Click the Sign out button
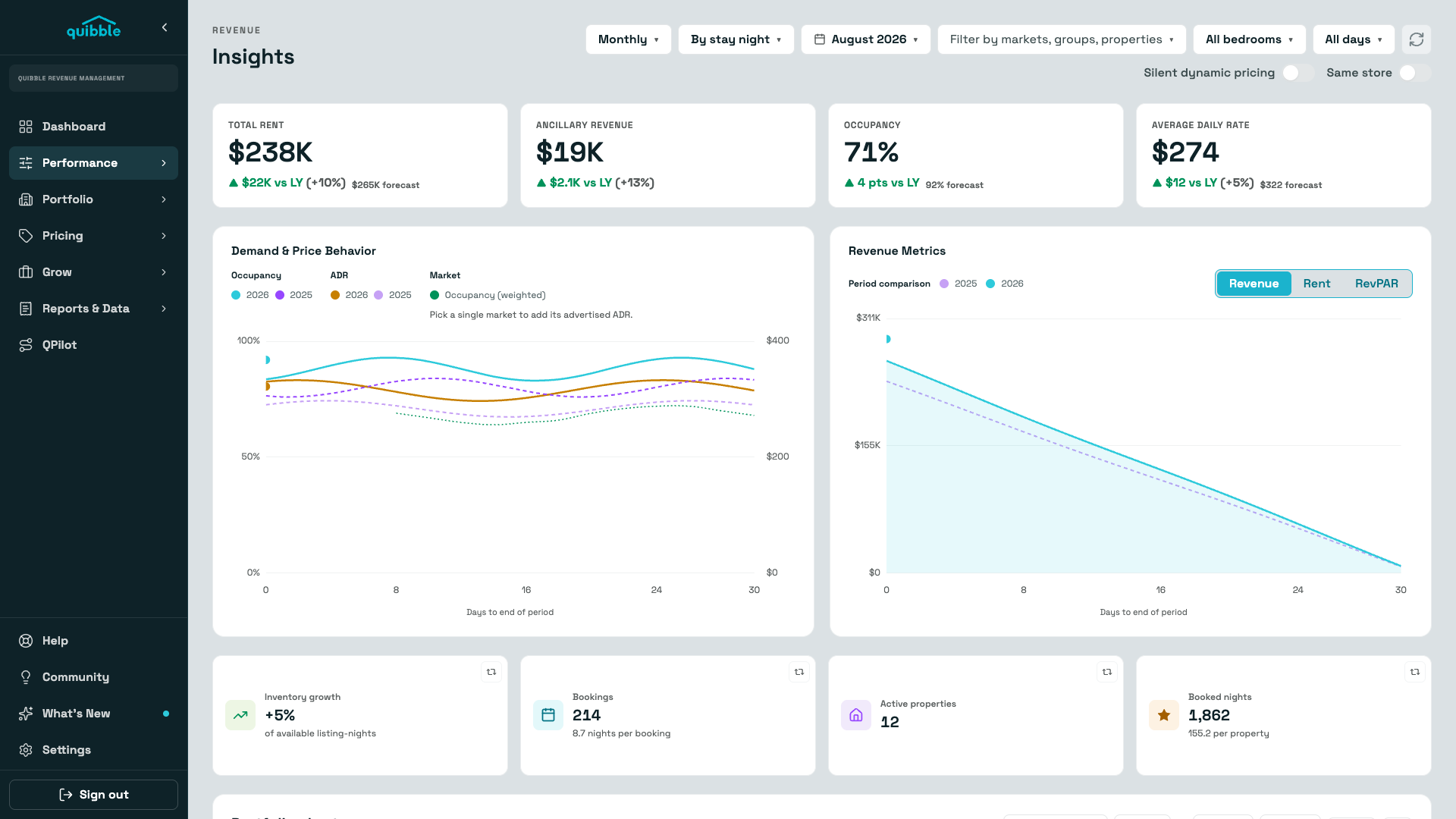The height and width of the screenshot is (819, 1456). click(x=93, y=795)
